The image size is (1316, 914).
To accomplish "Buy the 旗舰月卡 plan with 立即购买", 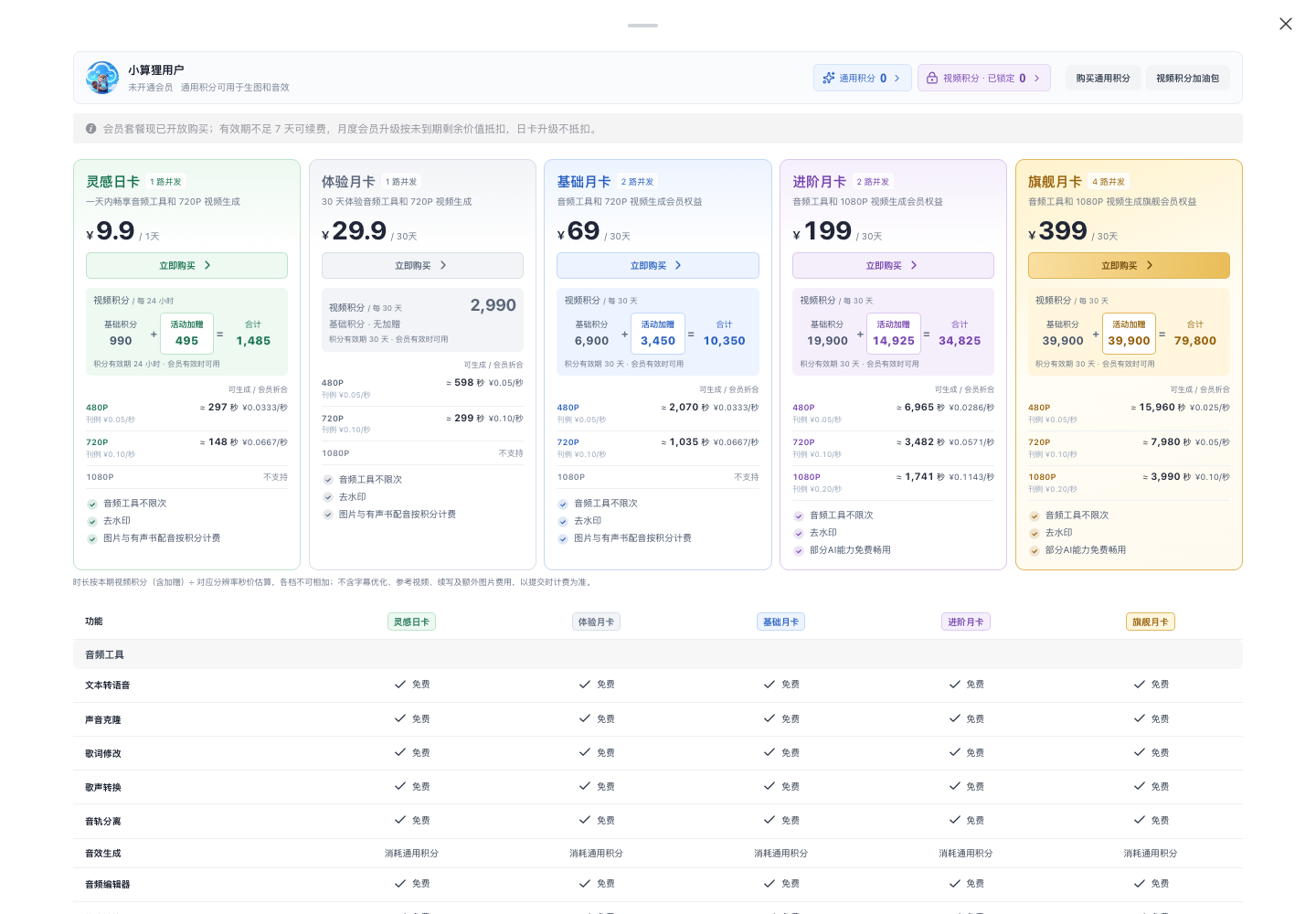I will 1129,265.
